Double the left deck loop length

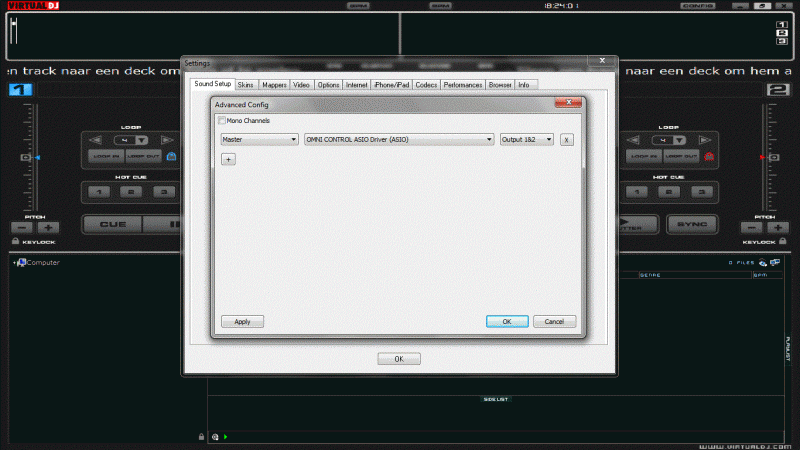tap(166, 140)
